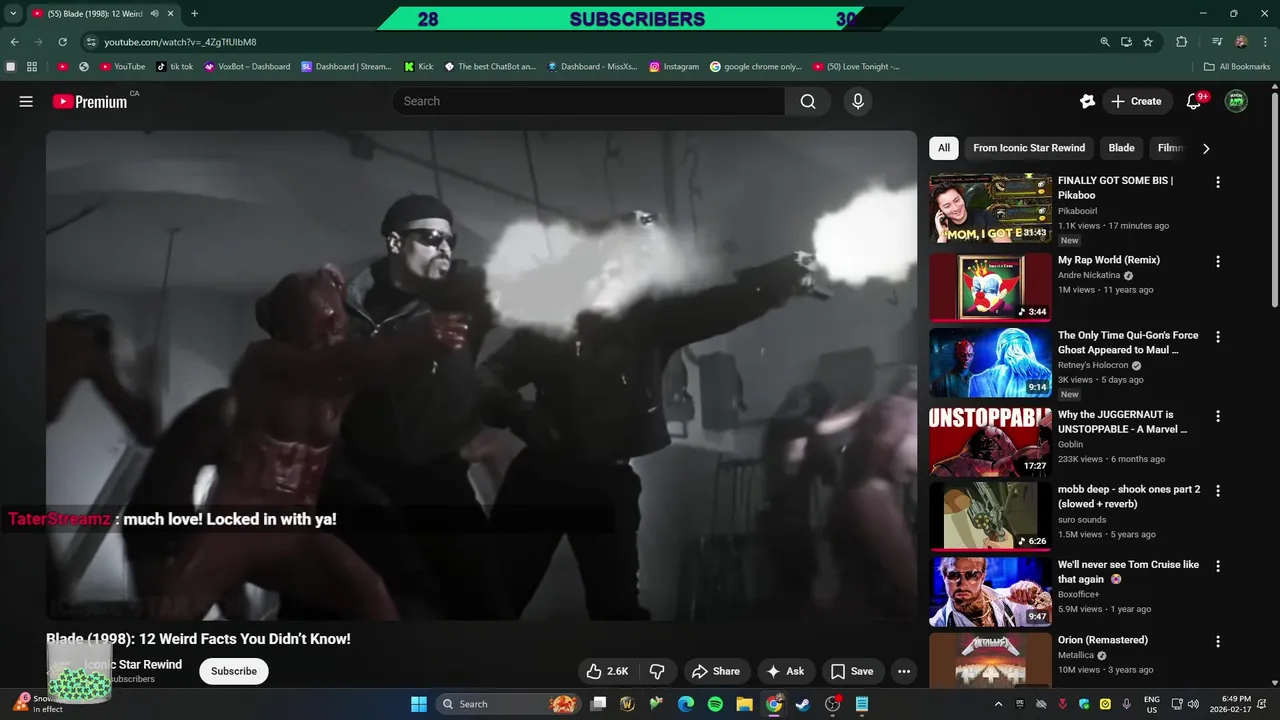The width and height of the screenshot is (1280, 720).
Task: Open the Tom Cruise video thumbnail
Action: click(990, 592)
